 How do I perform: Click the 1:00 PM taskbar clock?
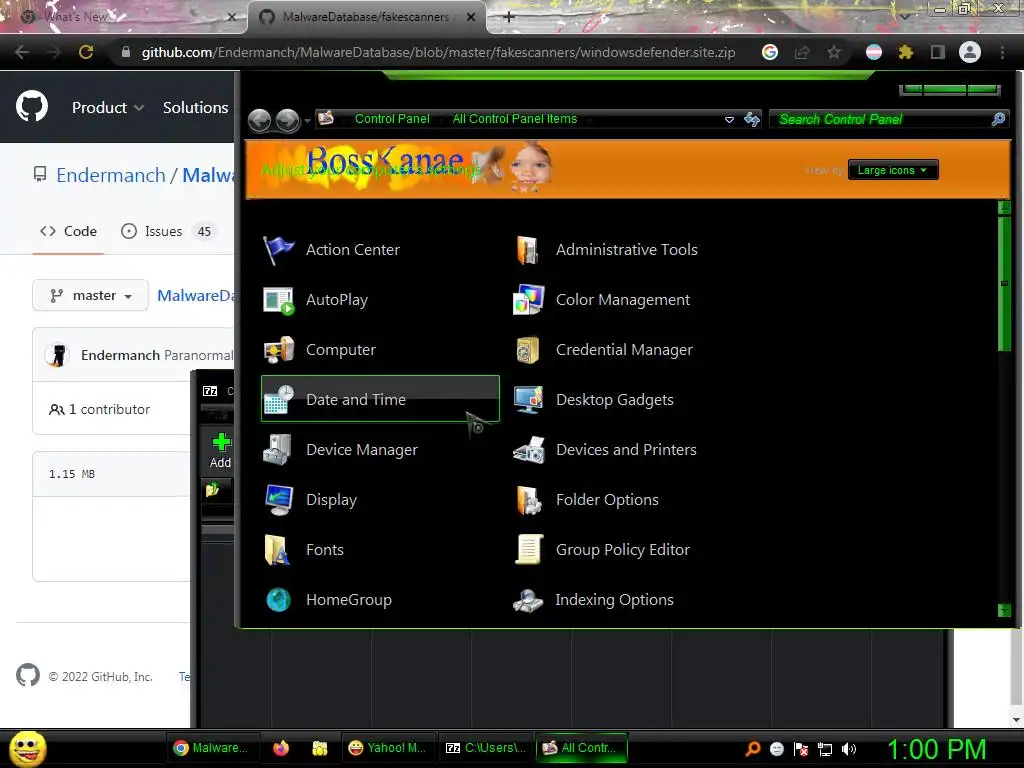tap(936, 749)
